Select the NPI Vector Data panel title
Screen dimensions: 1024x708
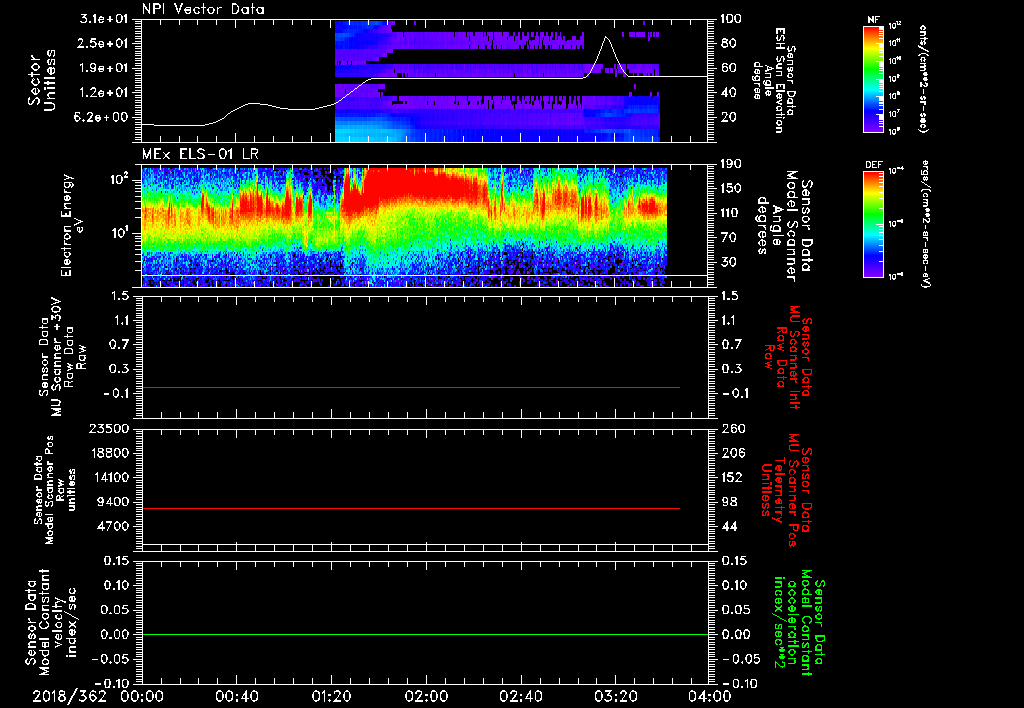click(x=205, y=9)
